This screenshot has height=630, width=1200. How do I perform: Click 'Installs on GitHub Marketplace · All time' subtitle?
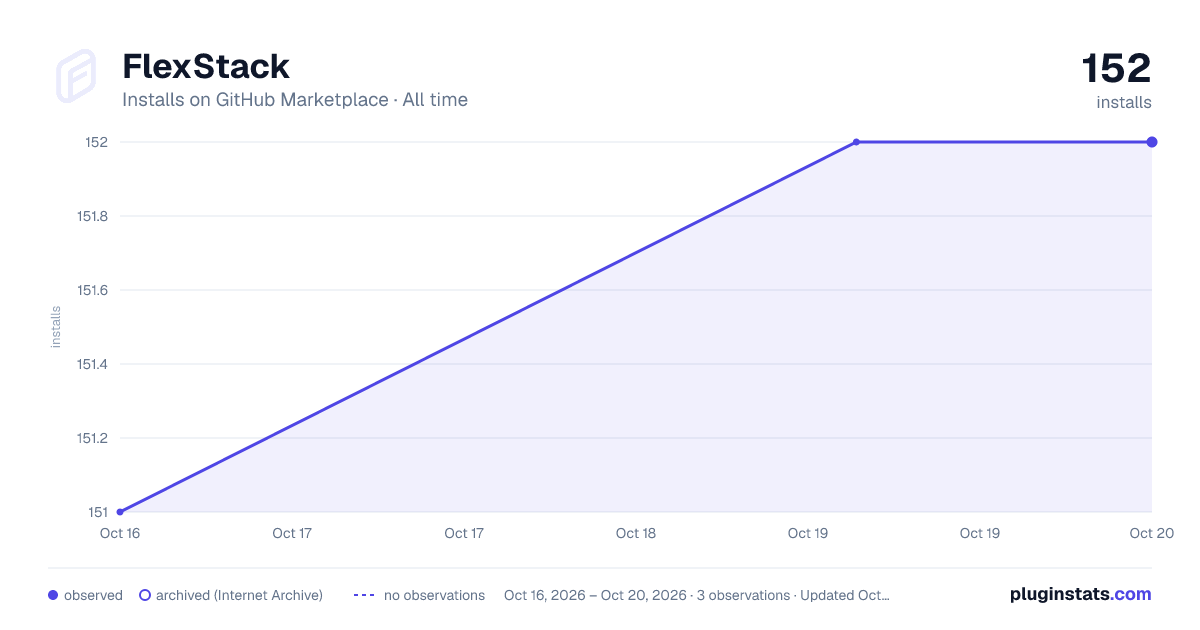click(x=295, y=100)
